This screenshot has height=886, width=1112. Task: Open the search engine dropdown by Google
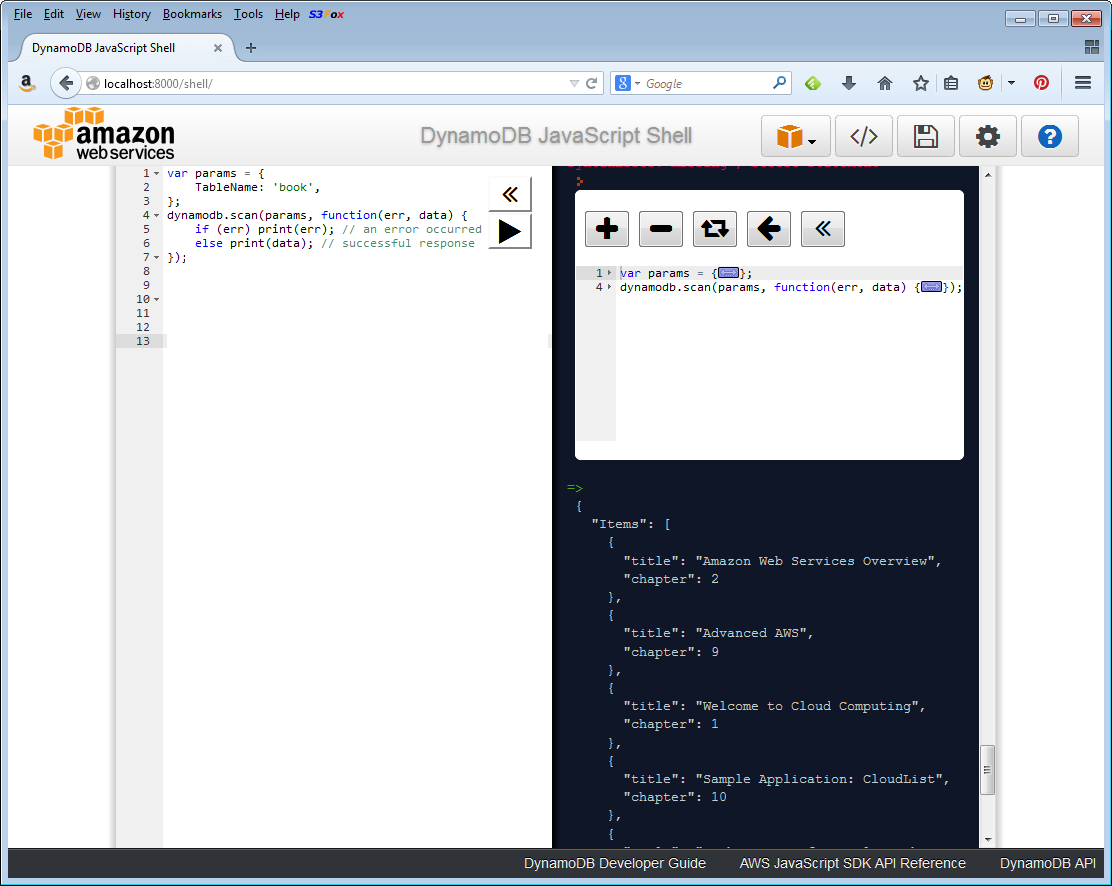point(627,84)
